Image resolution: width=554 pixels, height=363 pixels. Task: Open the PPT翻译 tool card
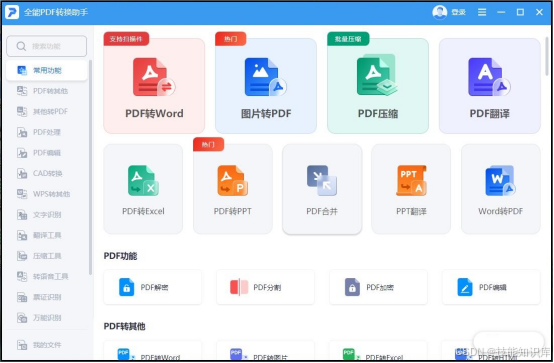point(411,189)
